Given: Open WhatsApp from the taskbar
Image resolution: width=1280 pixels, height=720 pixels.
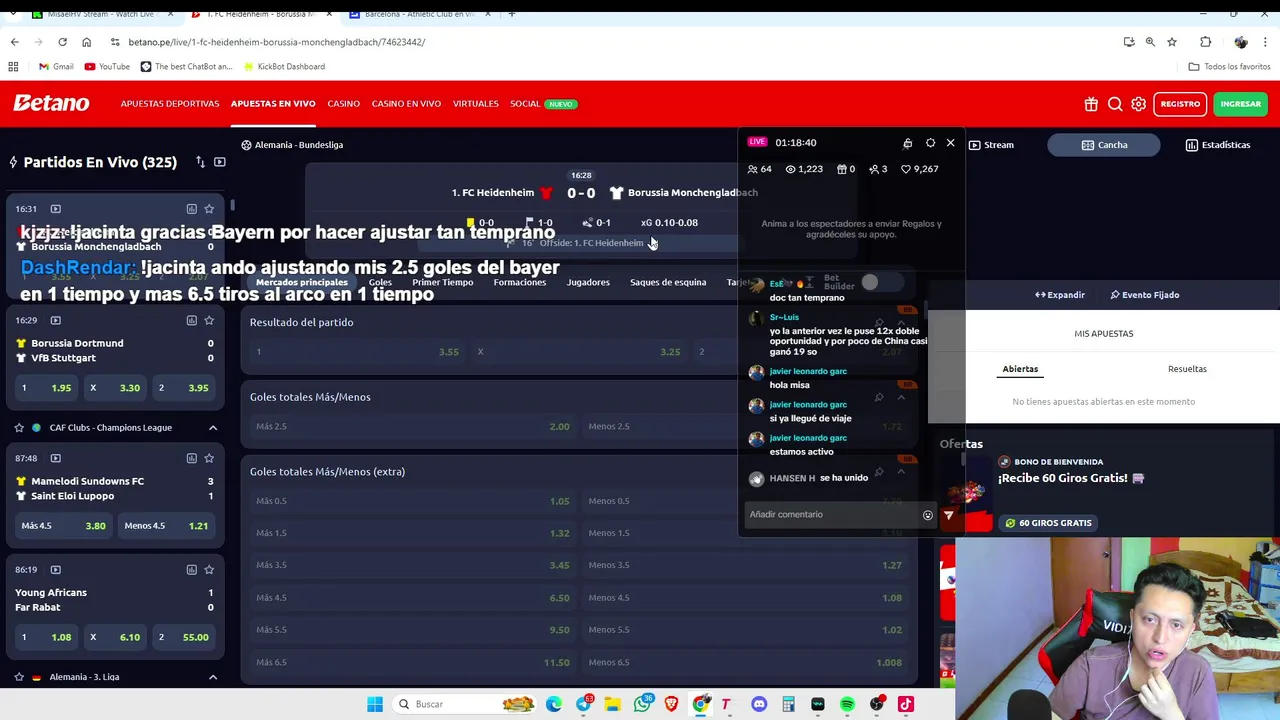Looking at the screenshot, I should click(642, 704).
